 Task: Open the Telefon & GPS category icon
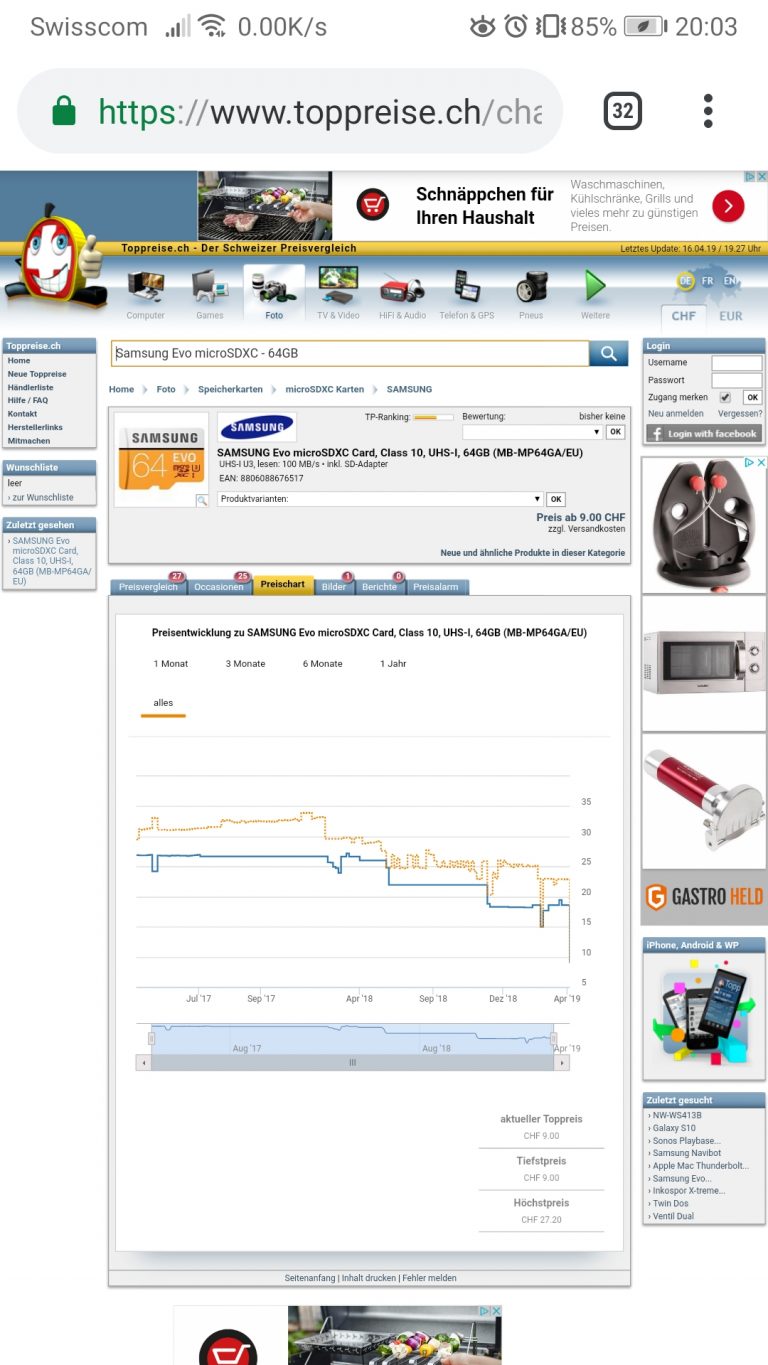tap(467, 288)
